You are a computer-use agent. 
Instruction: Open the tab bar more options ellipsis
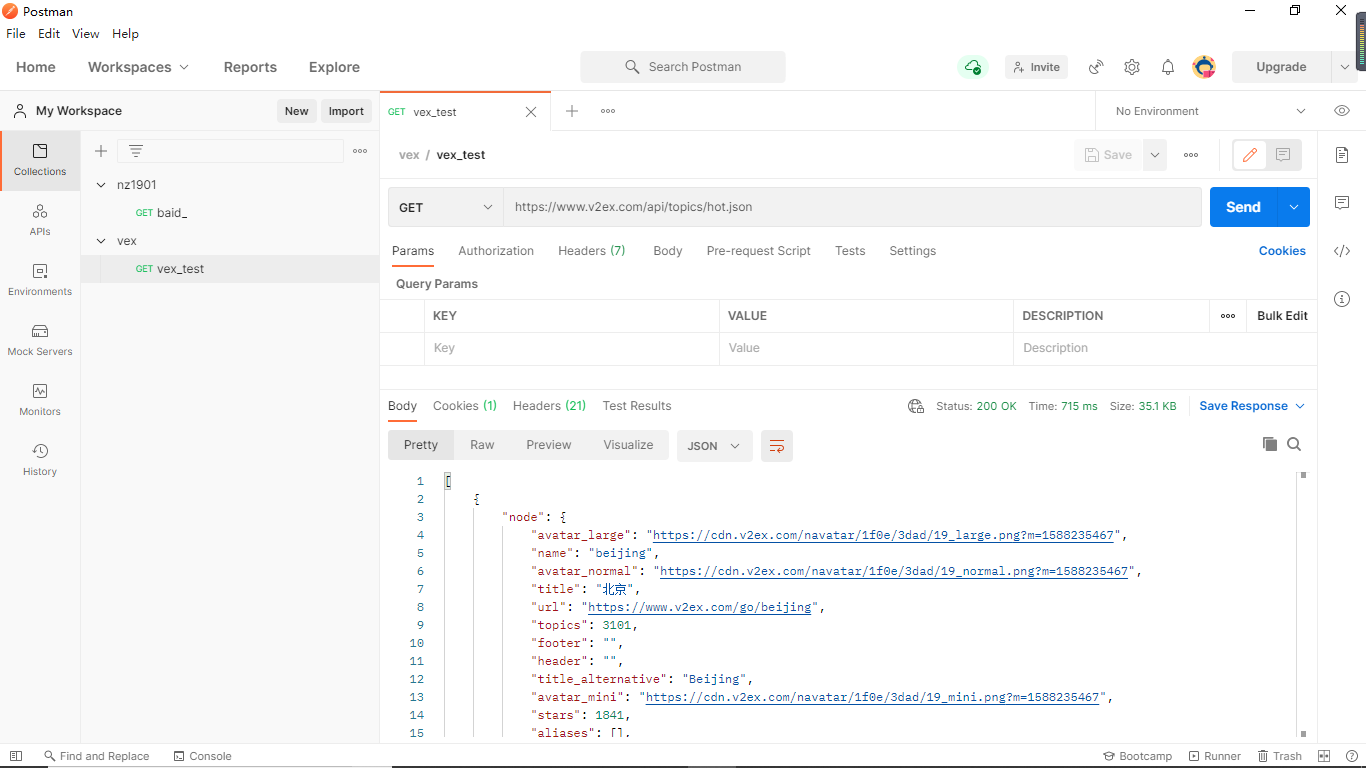point(608,111)
